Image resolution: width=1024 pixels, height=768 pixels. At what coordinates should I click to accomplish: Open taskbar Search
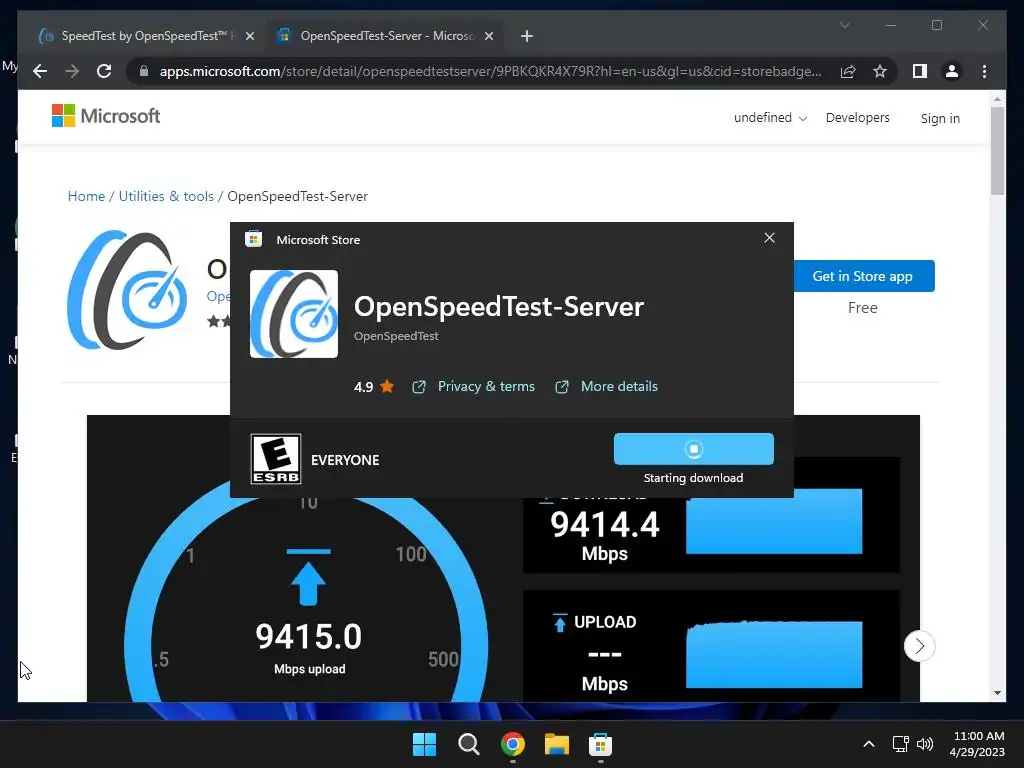coord(468,744)
